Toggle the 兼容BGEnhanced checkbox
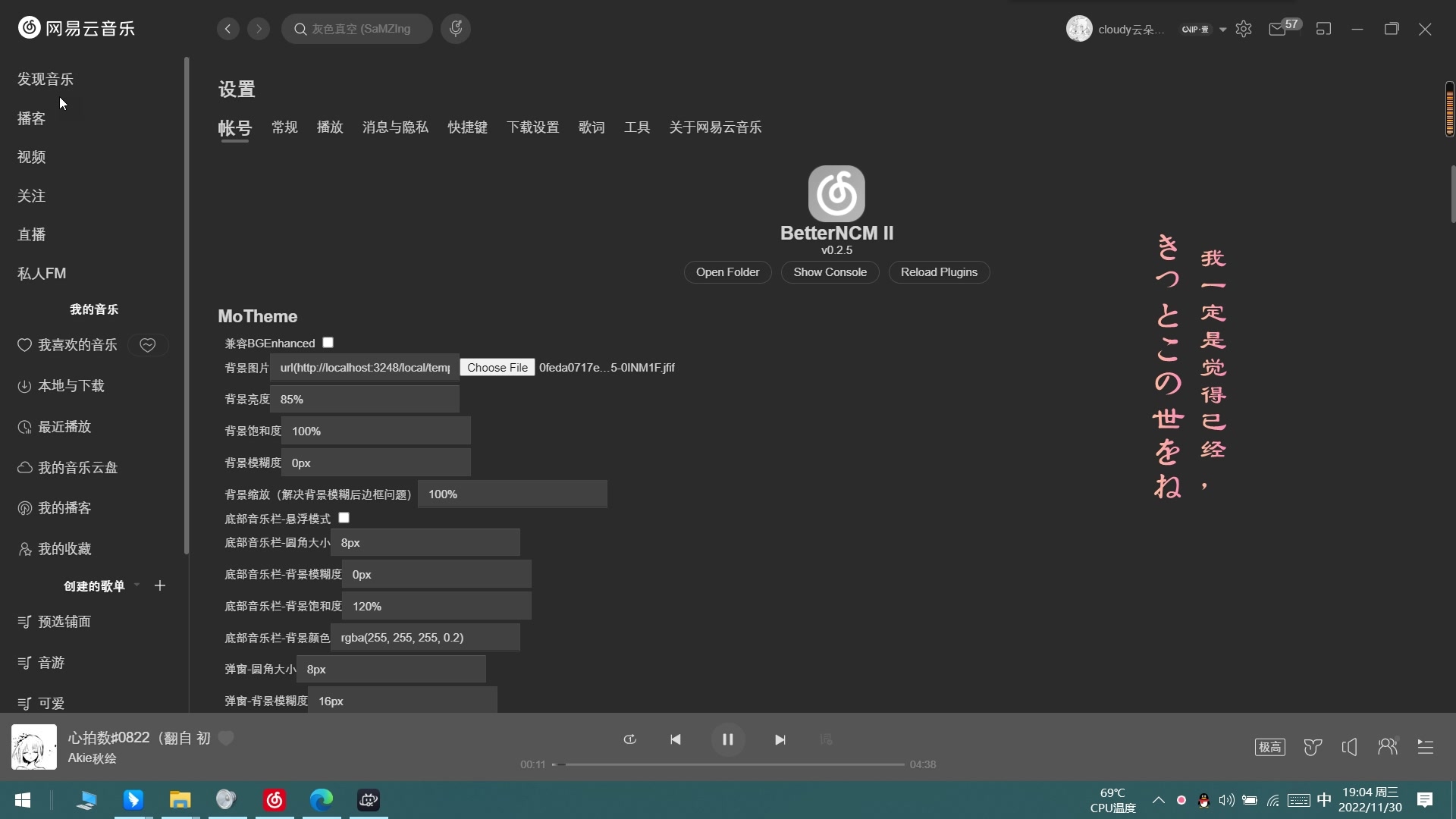The width and height of the screenshot is (1456, 819). point(328,343)
